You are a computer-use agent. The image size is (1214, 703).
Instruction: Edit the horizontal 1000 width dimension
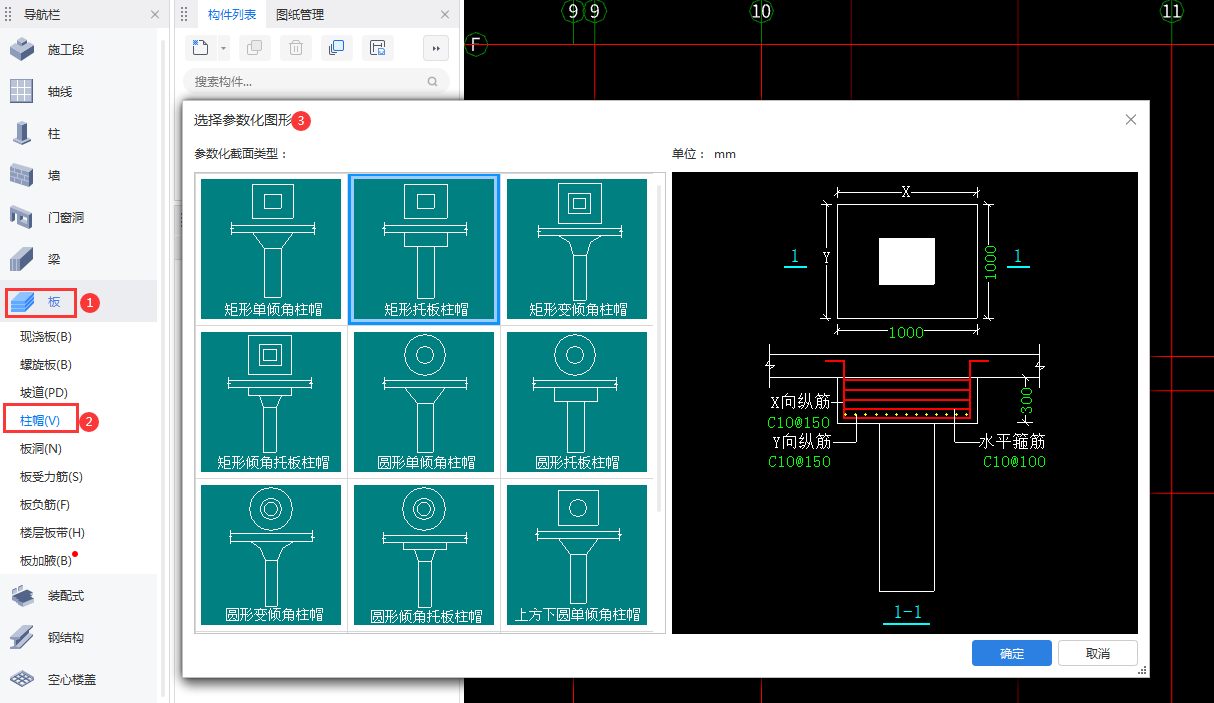[x=906, y=333]
